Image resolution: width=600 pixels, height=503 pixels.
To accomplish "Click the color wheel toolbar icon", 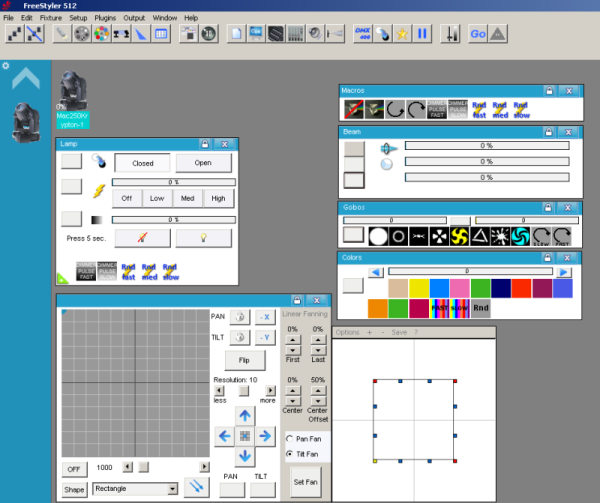I will (100, 34).
